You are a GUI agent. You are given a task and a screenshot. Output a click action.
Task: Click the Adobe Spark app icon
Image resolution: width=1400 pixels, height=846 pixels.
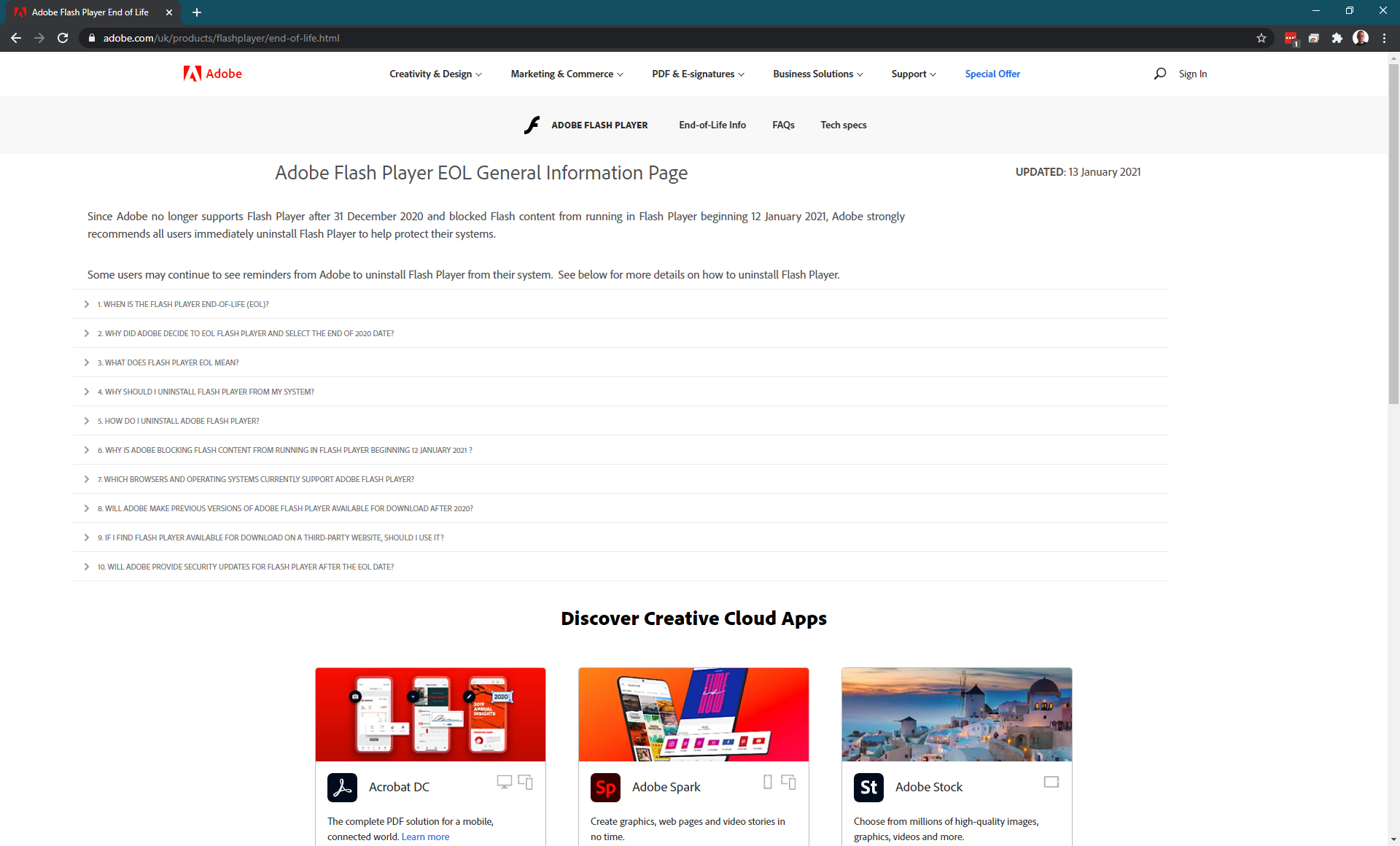click(x=604, y=786)
